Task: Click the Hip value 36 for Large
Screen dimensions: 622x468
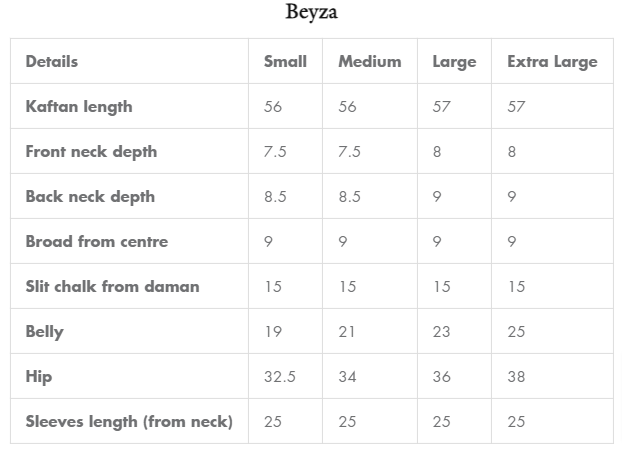Action: pos(441,376)
